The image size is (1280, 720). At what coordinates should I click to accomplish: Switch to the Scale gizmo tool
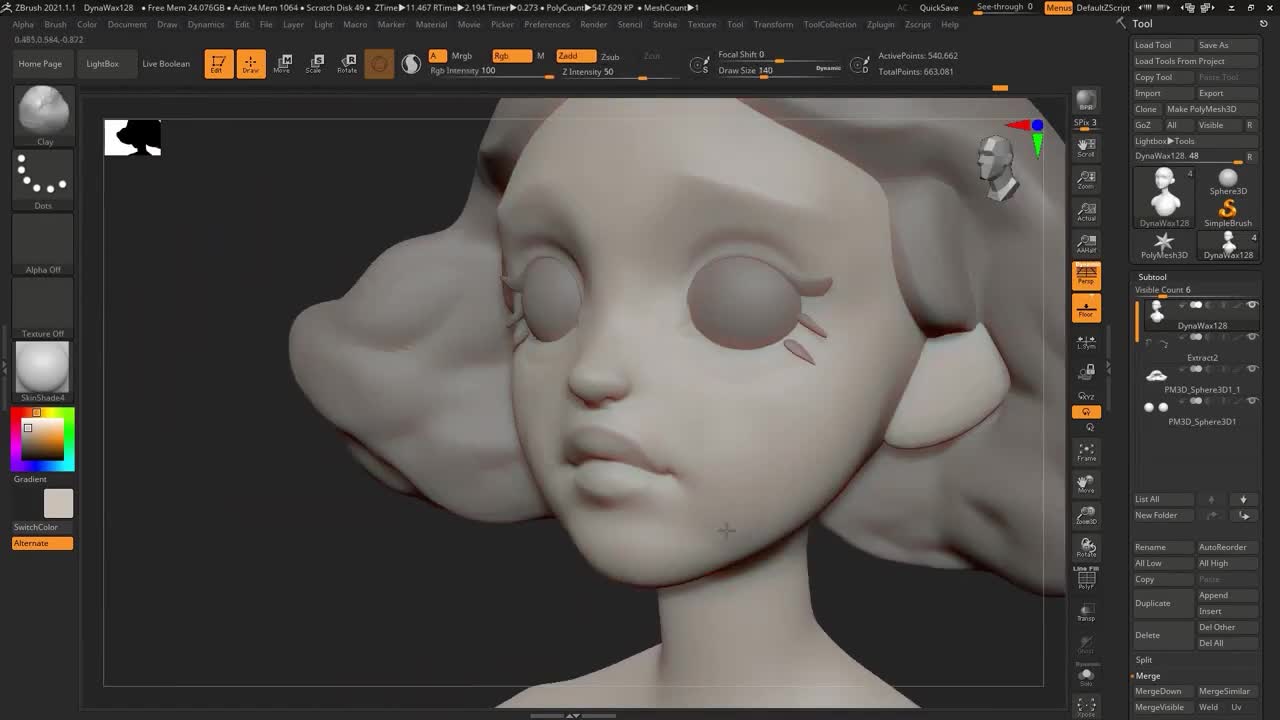click(x=315, y=64)
